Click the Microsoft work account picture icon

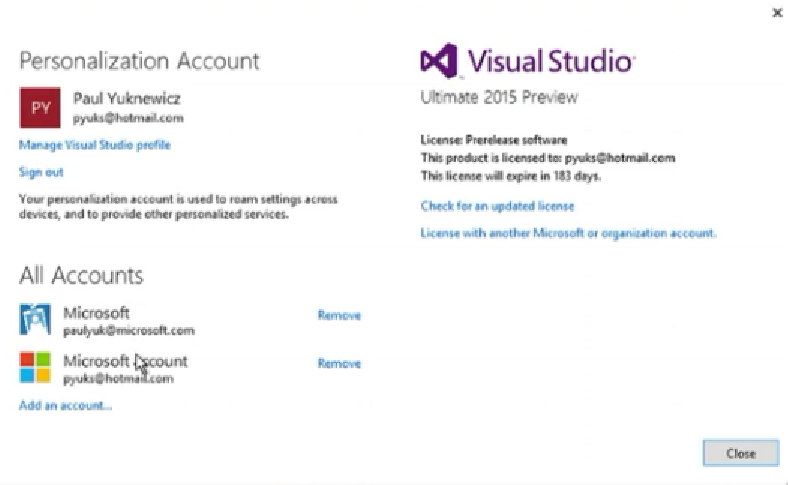pos(35,319)
